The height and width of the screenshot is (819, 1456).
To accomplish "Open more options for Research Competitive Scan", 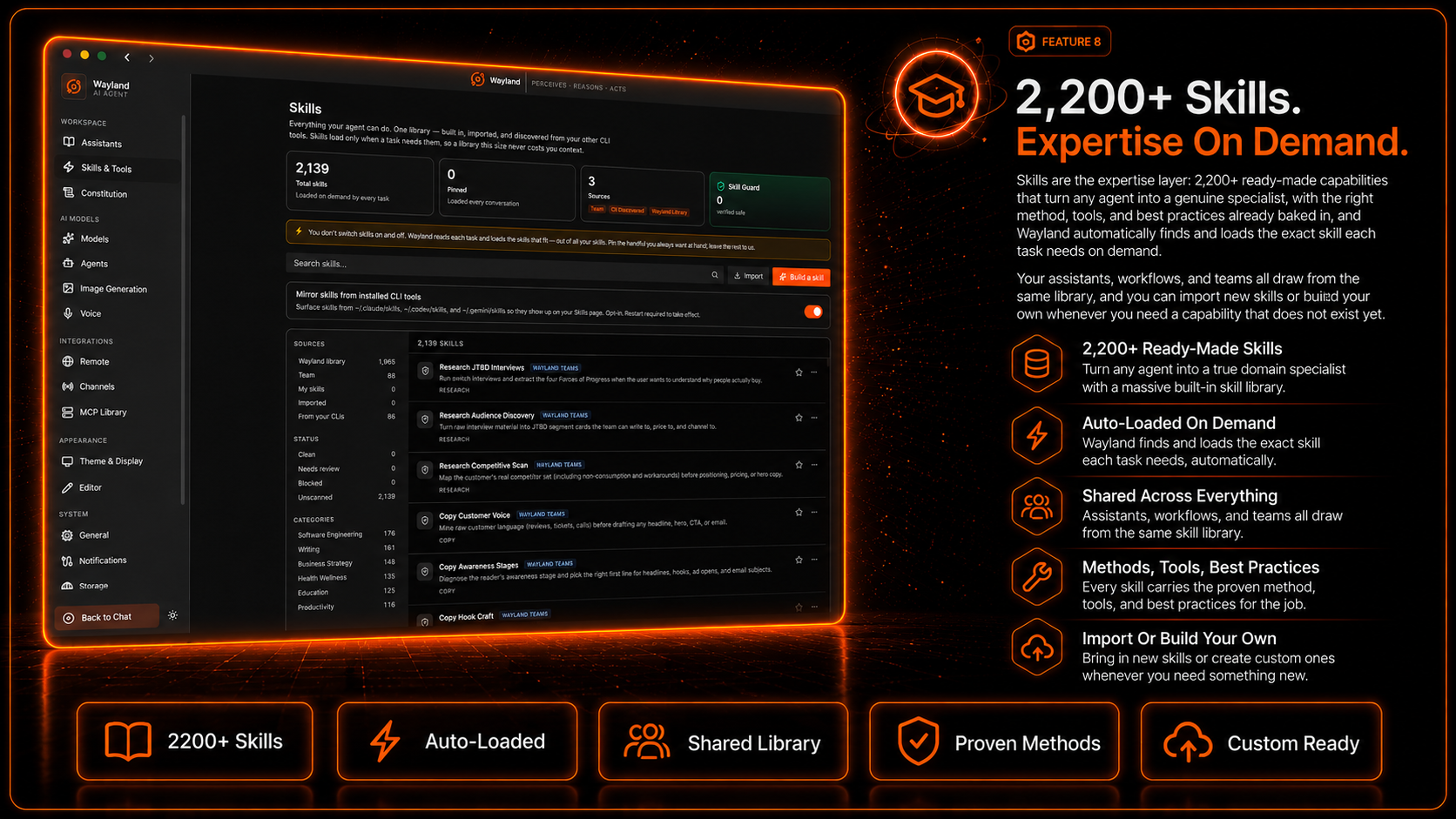I will (814, 465).
